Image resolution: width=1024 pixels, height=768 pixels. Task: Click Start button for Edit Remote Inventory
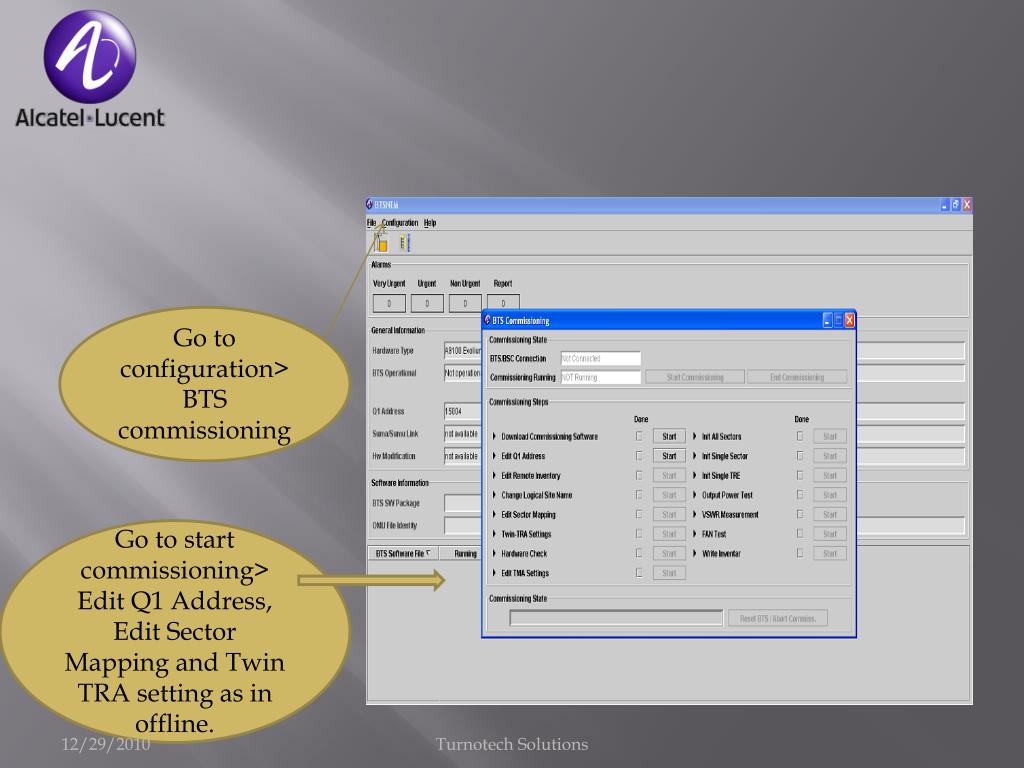(x=669, y=475)
